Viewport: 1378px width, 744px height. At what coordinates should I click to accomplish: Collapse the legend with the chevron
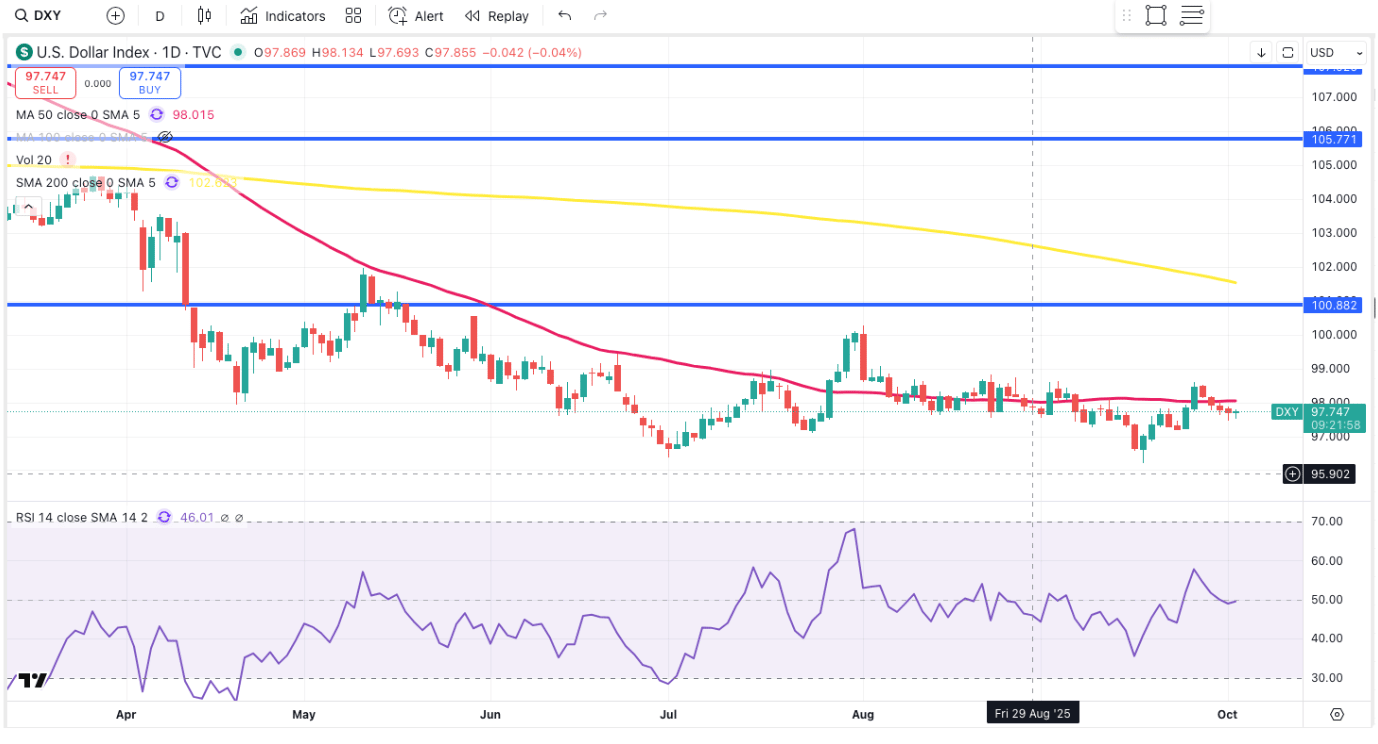tap(29, 207)
